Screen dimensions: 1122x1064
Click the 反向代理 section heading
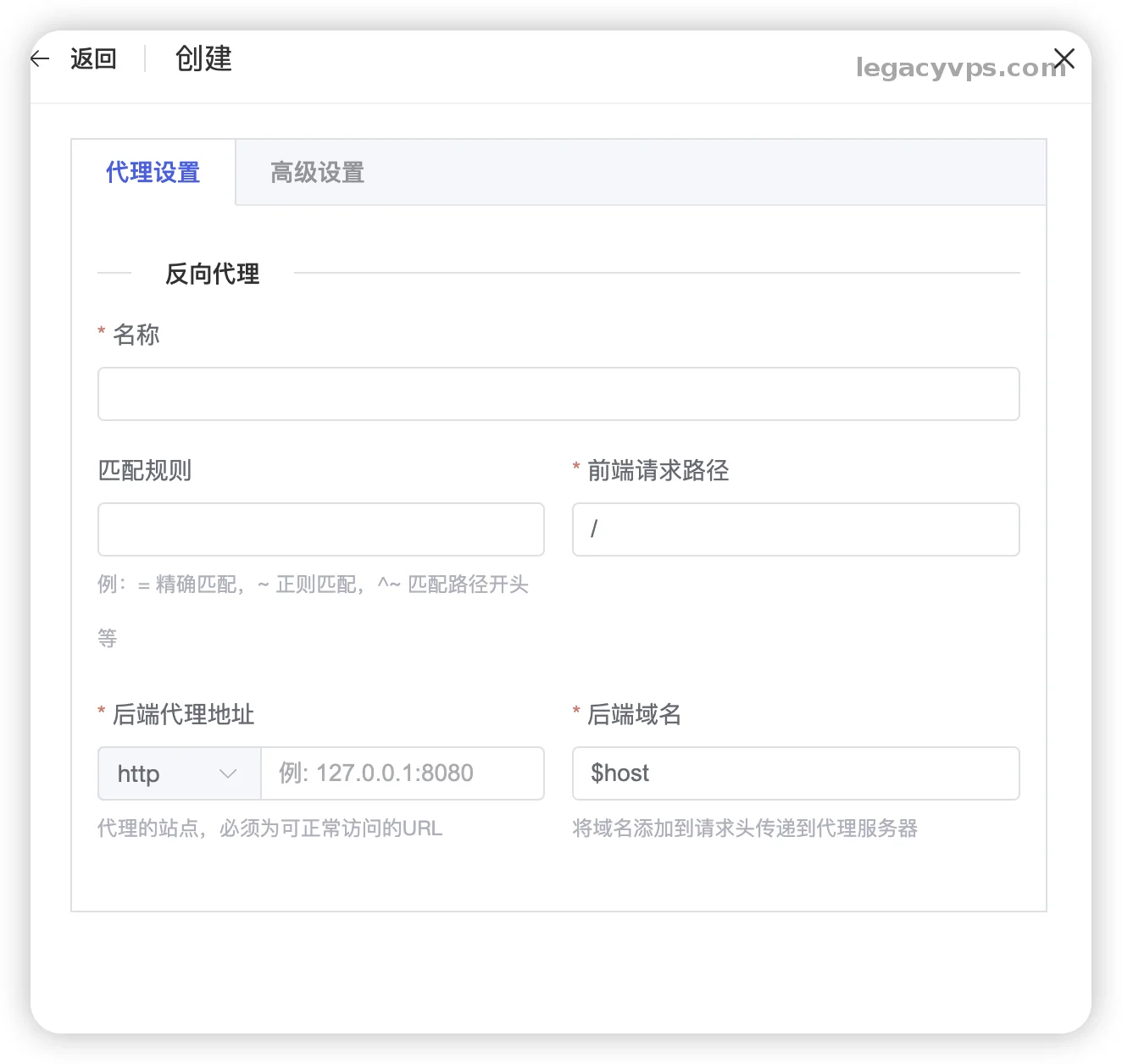[x=213, y=273]
